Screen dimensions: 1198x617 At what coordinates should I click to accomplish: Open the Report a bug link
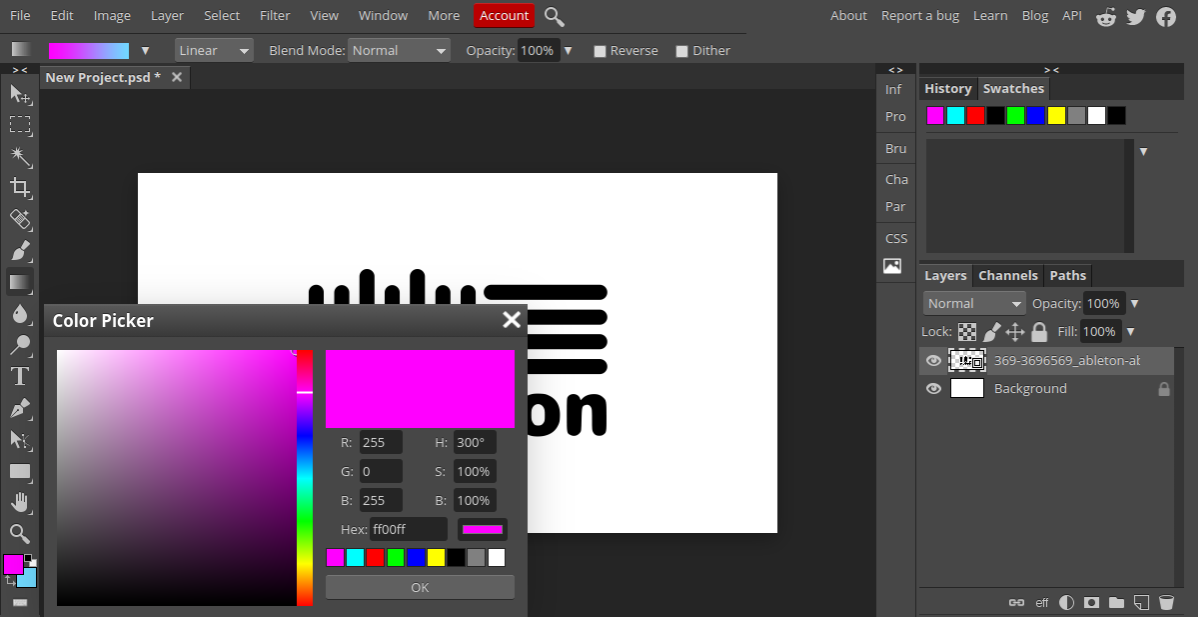[920, 15]
